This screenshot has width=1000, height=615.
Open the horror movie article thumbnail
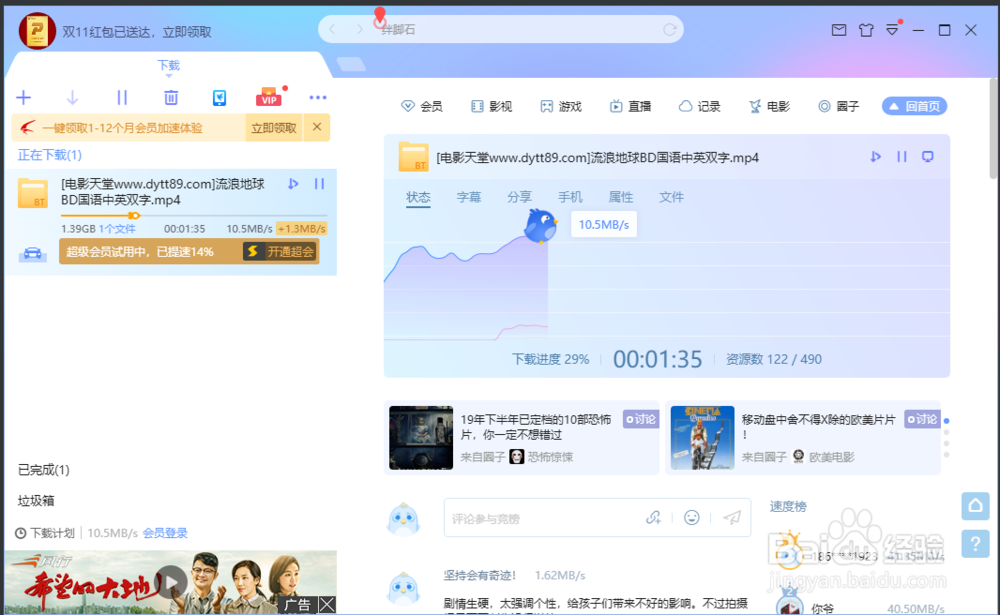pyautogui.click(x=421, y=438)
